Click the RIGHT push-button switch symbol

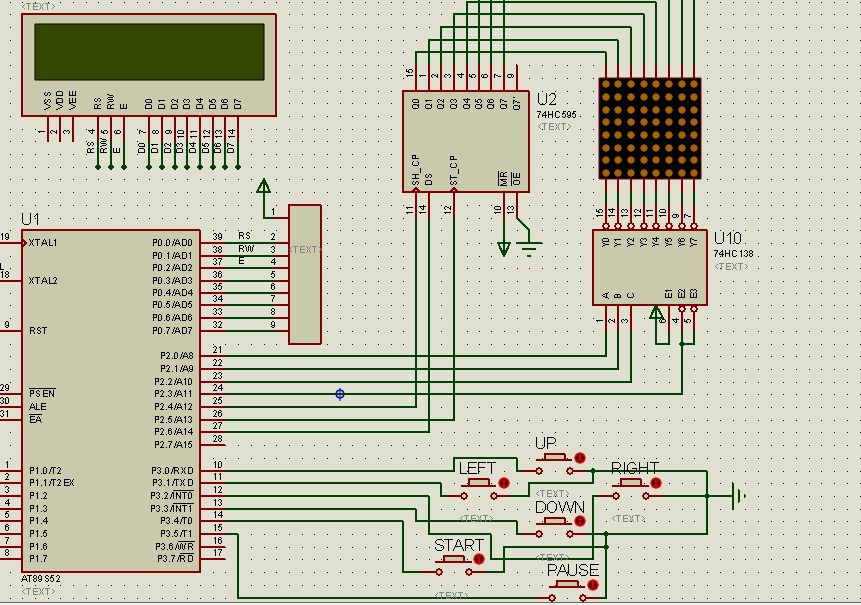631,489
